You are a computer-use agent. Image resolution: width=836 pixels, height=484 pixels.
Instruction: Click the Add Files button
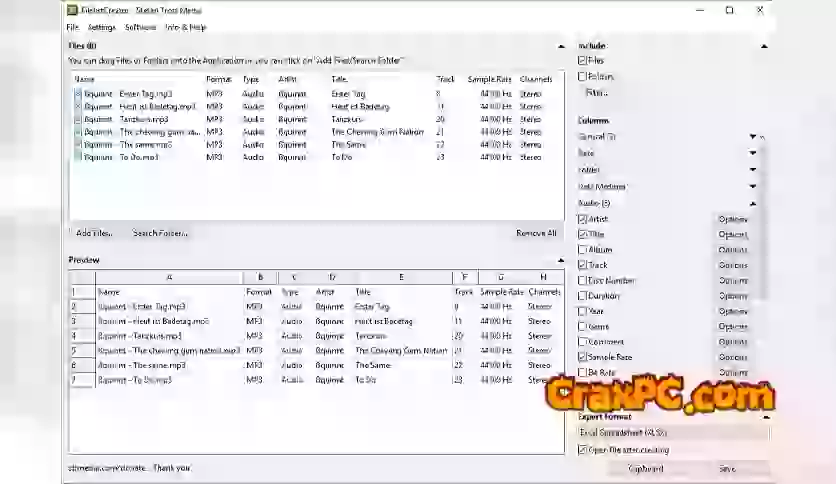point(94,233)
